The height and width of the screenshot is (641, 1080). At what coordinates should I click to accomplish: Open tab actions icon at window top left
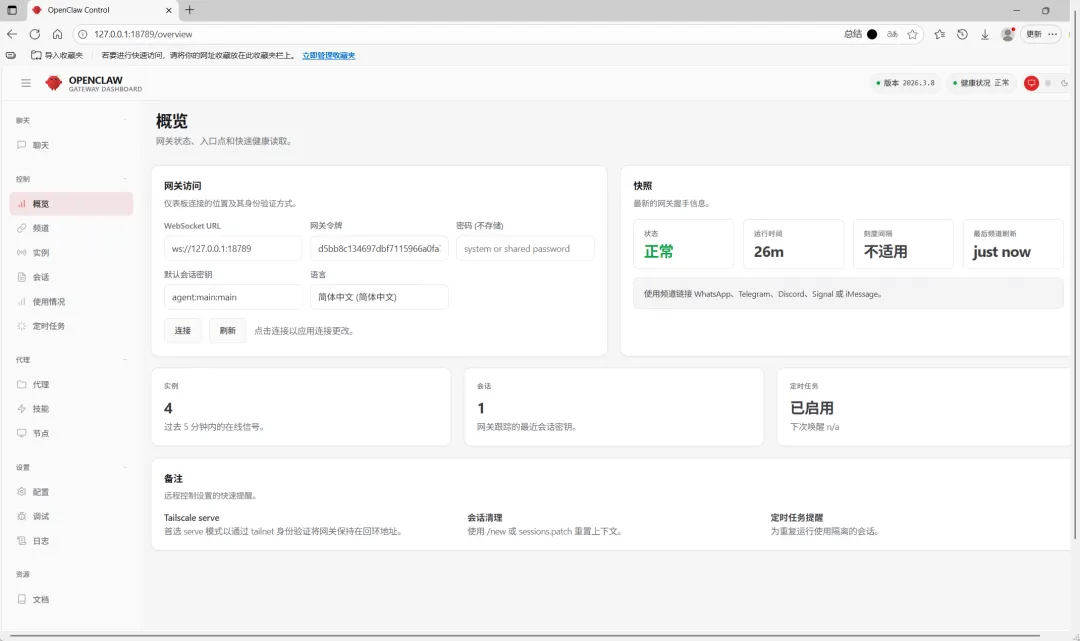[x=12, y=10]
